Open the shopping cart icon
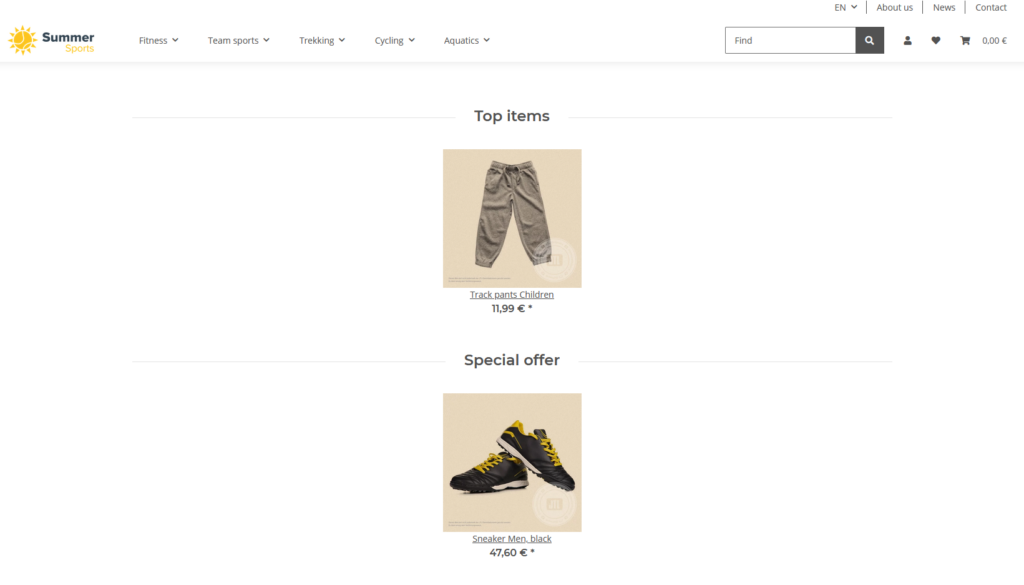 [965, 41]
